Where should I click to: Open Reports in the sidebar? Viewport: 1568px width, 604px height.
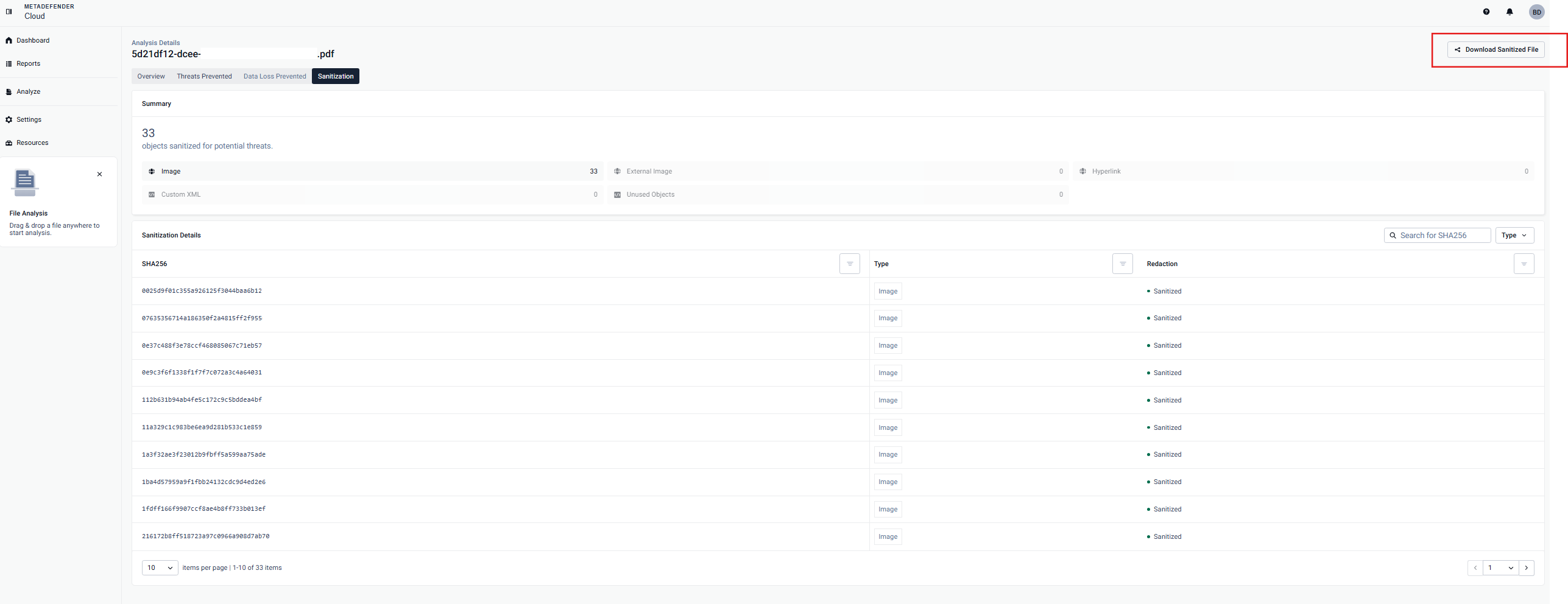[28, 63]
